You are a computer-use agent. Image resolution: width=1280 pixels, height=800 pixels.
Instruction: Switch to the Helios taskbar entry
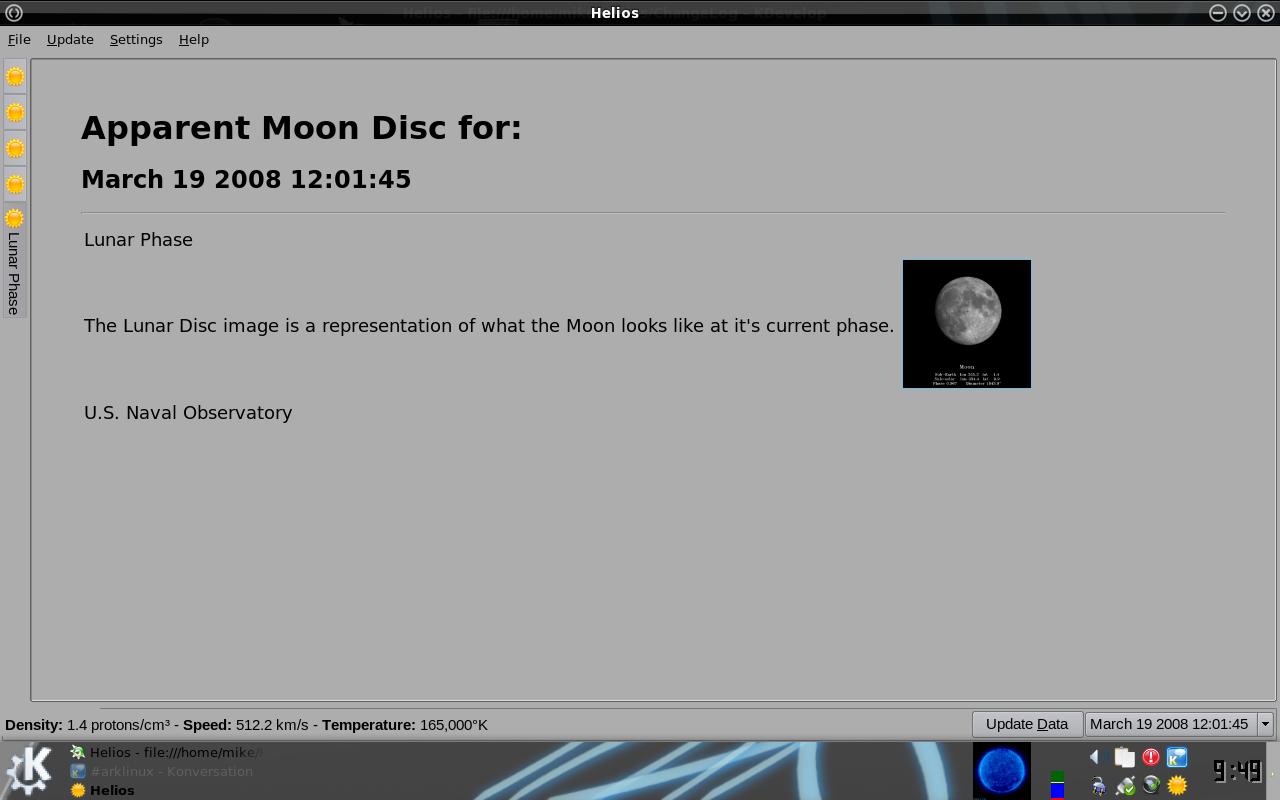click(x=102, y=790)
